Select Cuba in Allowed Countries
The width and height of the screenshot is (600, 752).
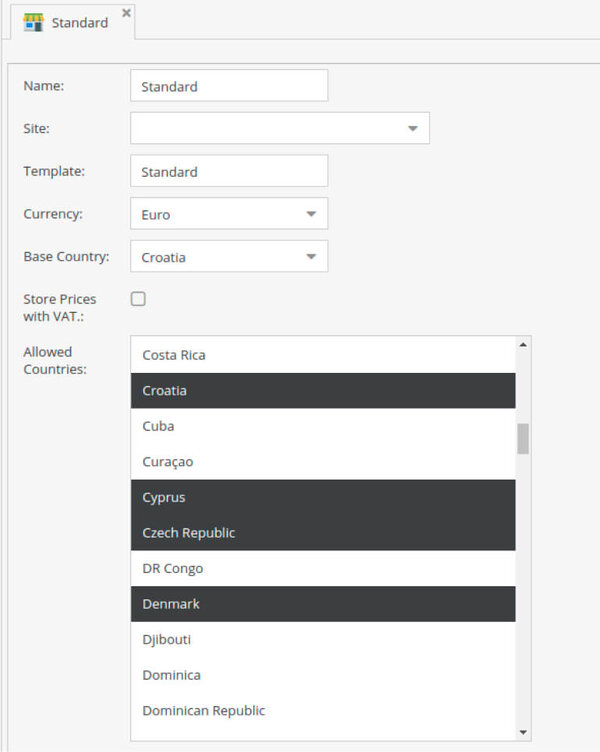click(323, 426)
